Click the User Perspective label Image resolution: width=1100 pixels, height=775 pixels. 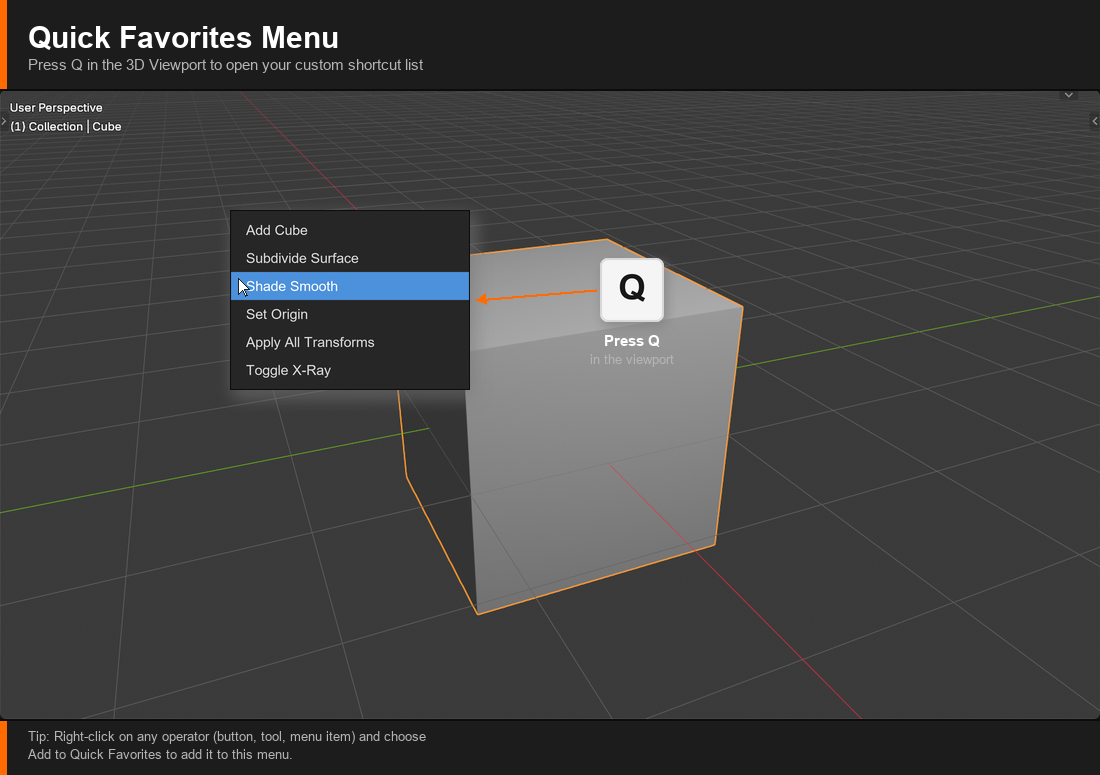[56, 107]
